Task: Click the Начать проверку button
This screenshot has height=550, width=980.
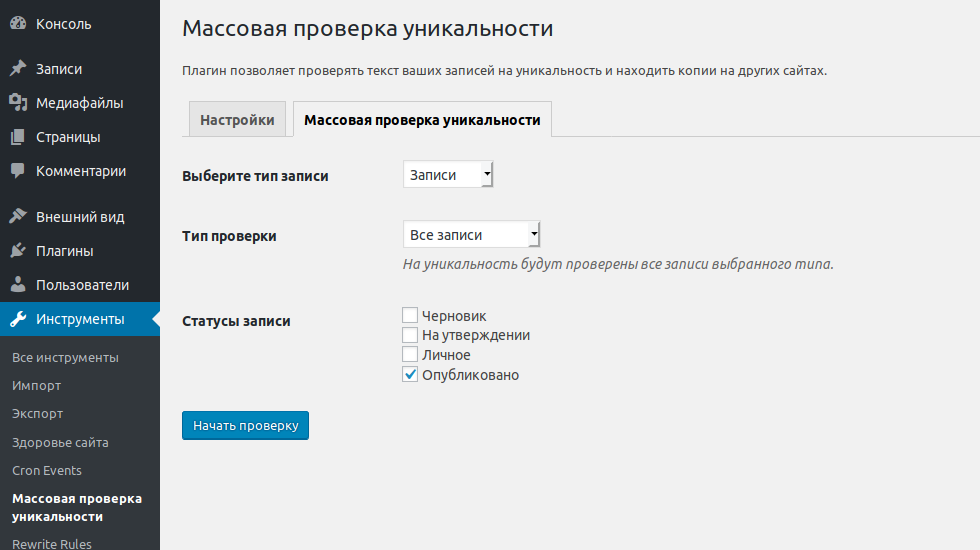Action: pyautogui.click(x=246, y=425)
